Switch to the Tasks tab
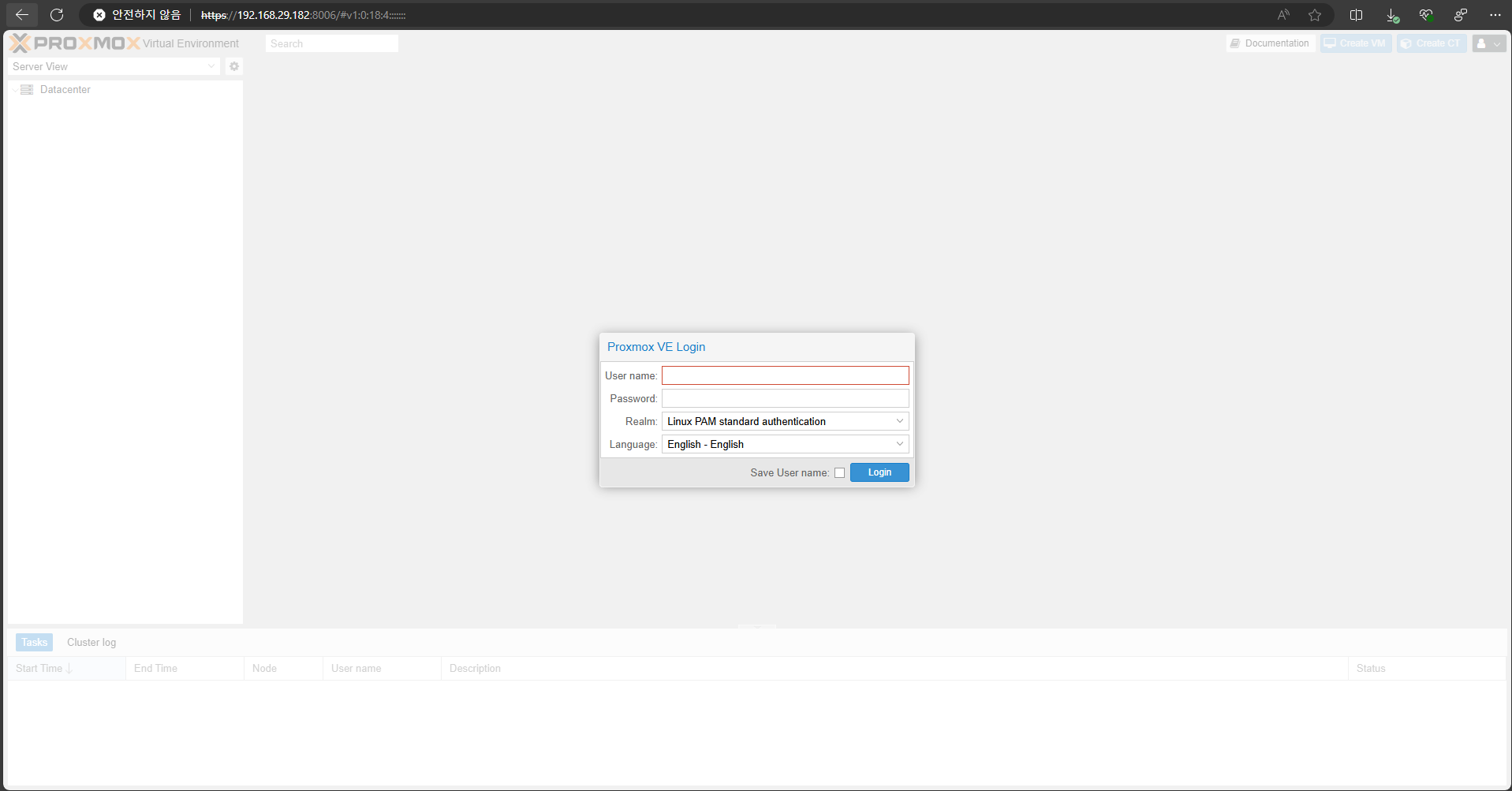Image resolution: width=1512 pixels, height=791 pixels. tap(34, 642)
